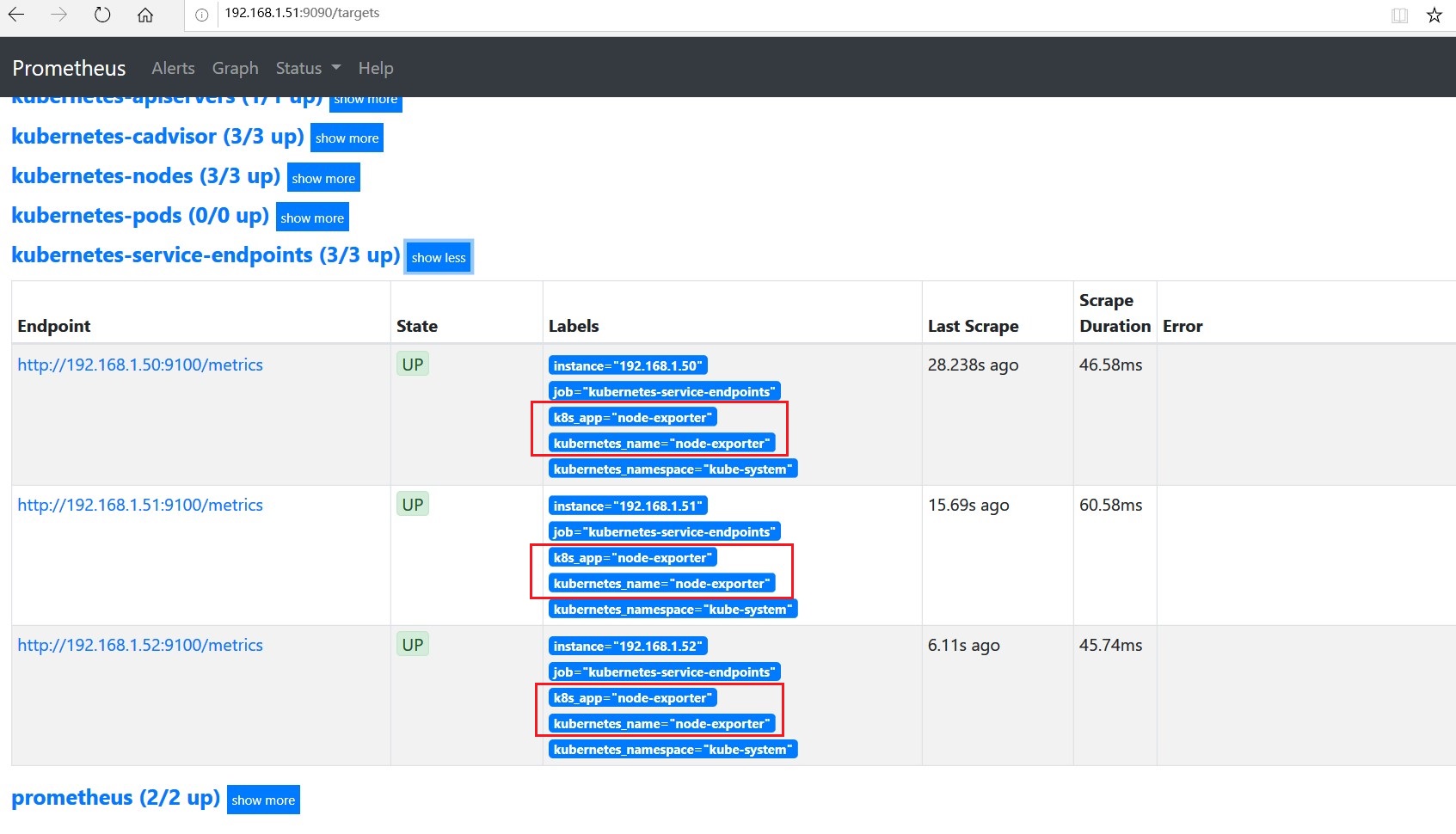Screen dimensions: 1456x834
Task: Show more for kubernetes-pods targets
Action: point(312,218)
